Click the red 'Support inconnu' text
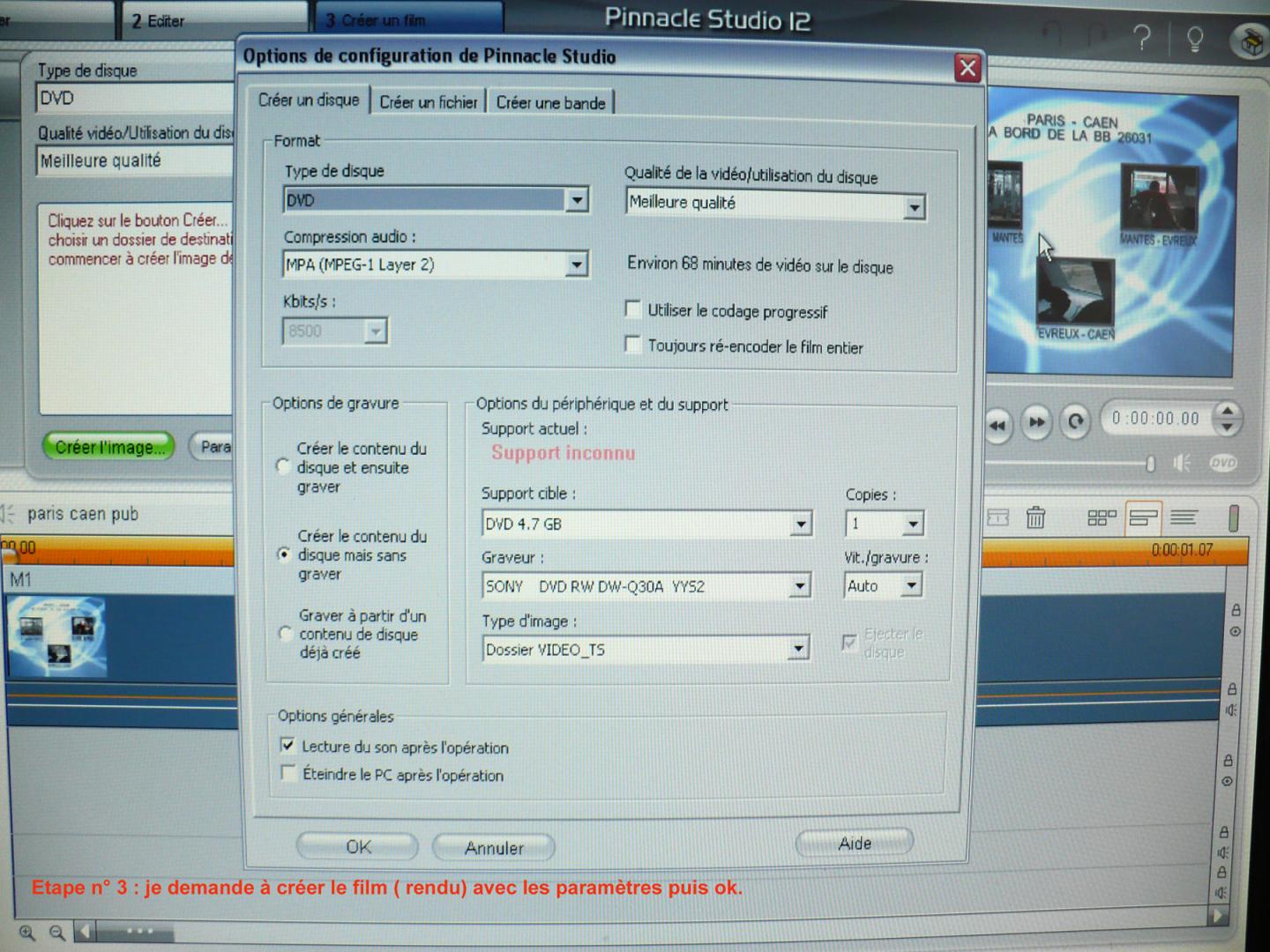Image resolution: width=1270 pixels, height=952 pixels. point(564,453)
